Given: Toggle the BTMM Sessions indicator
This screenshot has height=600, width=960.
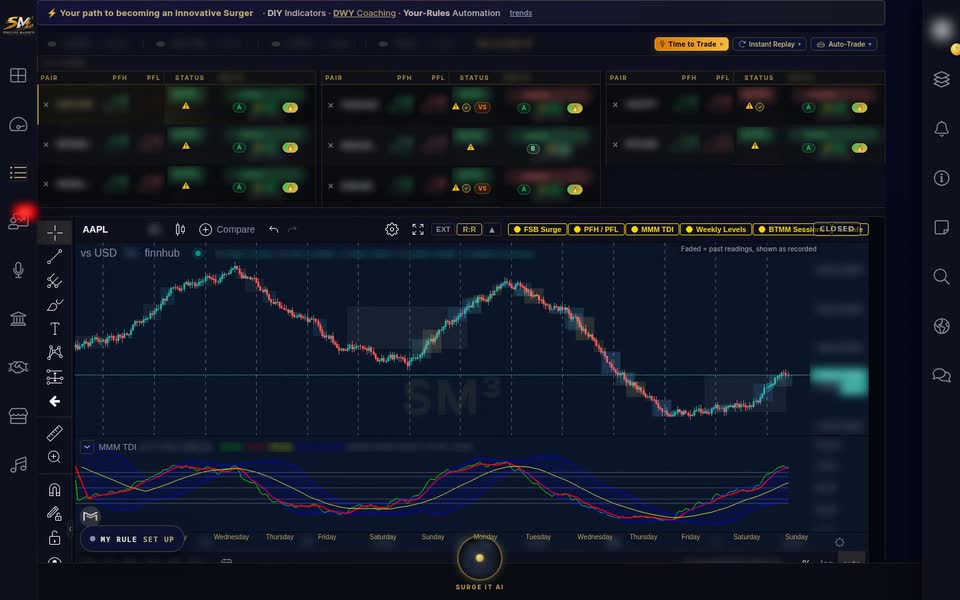Looking at the screenshot, I should pyautogui.click(x=784, y=229).
